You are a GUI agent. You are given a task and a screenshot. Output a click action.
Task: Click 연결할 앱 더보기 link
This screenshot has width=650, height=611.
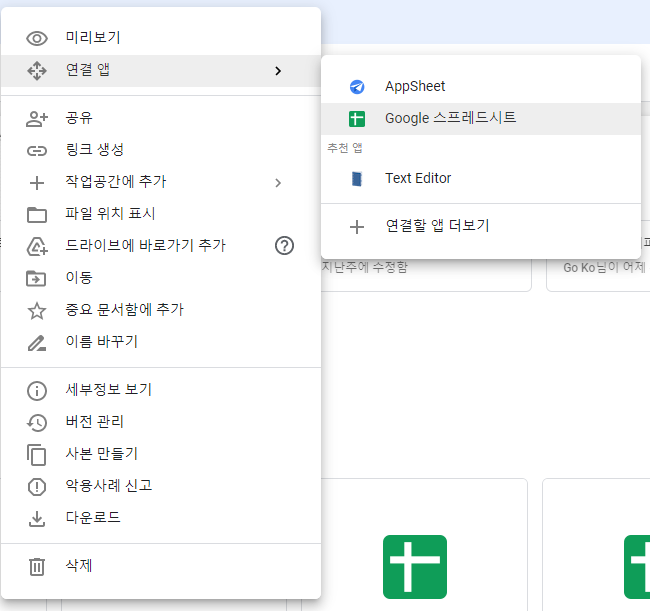[x=437, y=226]
